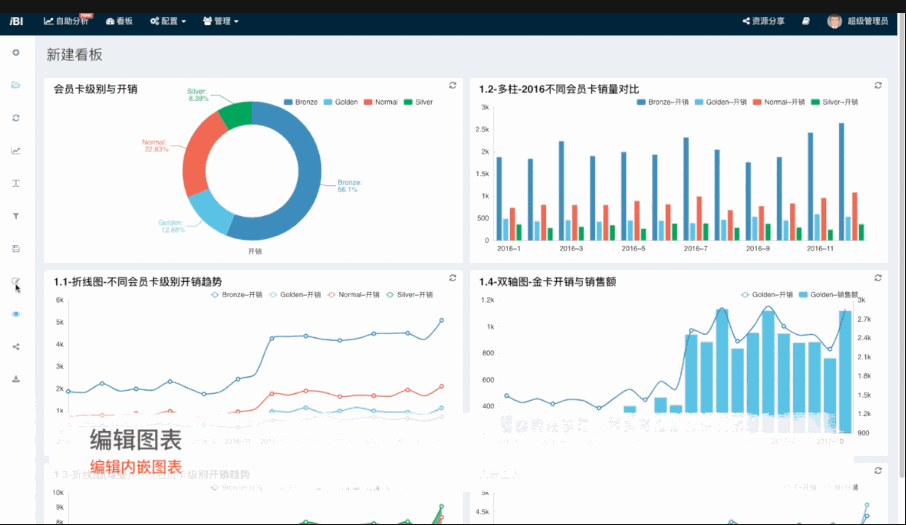906x525 pixels.
Task: Click the filter funnel icon in sidebar
Action: [x=16, y=216]
